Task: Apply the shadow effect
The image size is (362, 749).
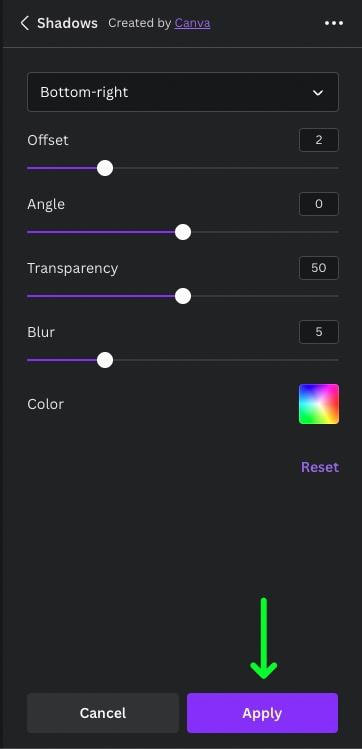Action: point(262,713)
